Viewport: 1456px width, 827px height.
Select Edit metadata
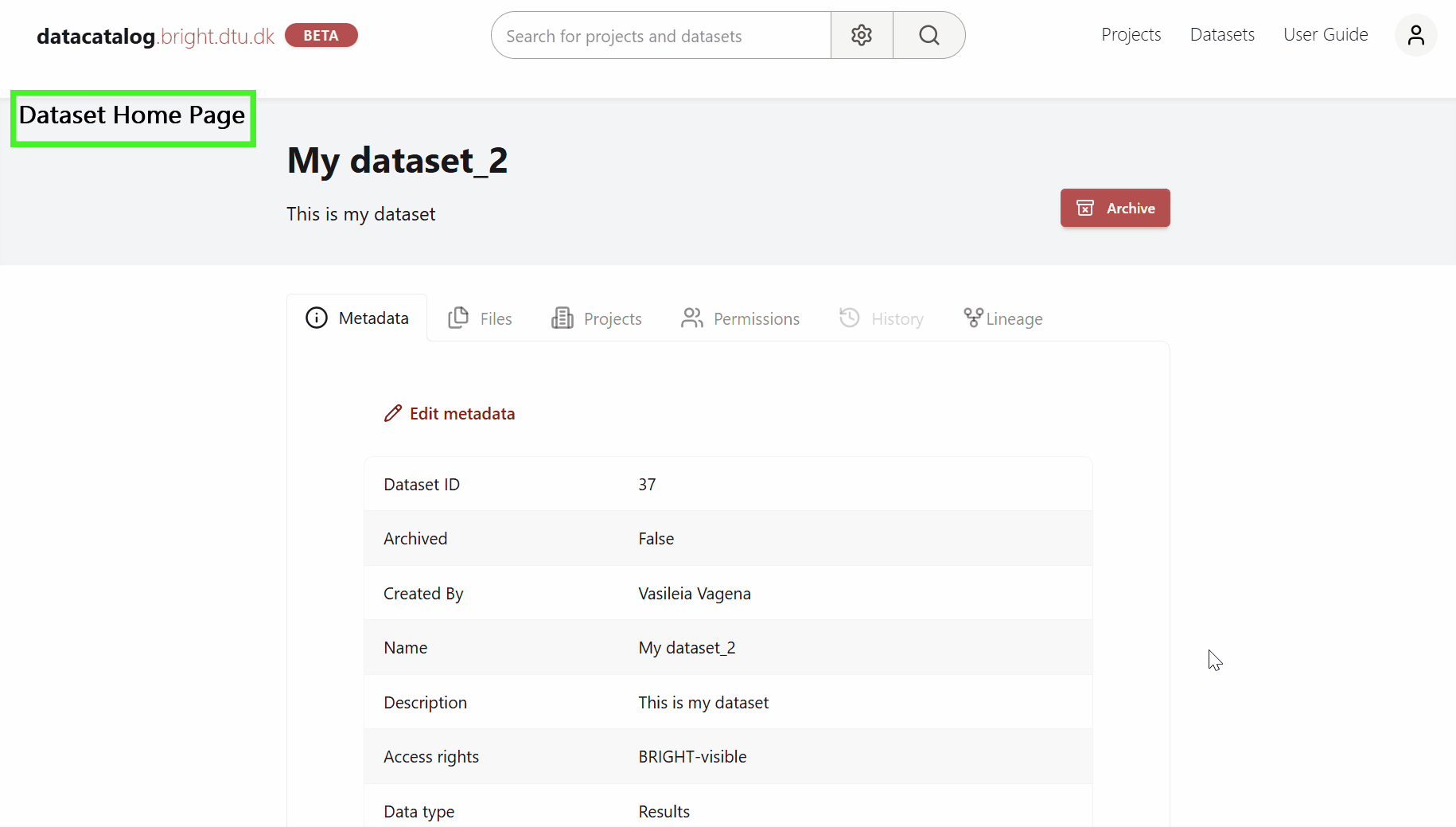click(x=462, y=413)
